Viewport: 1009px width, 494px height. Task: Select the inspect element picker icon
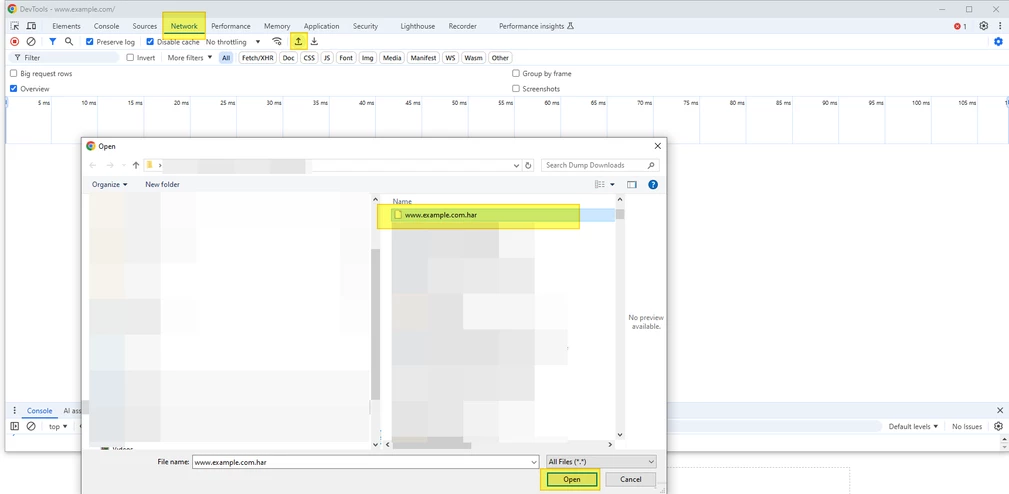pyautogui.click(x=15, y=26)
